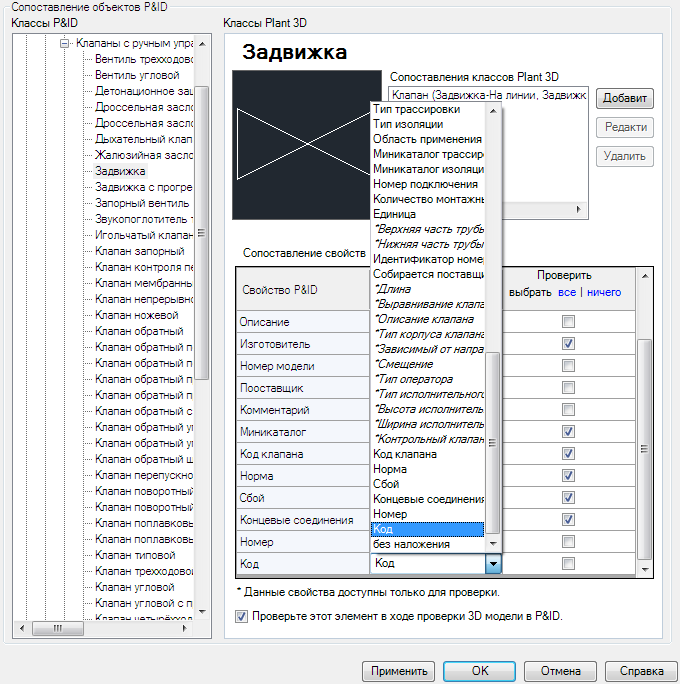This screenshot has width=680, height=684.
Task: Select 'Запорный вентиль' in class tree
Action: 142,203
